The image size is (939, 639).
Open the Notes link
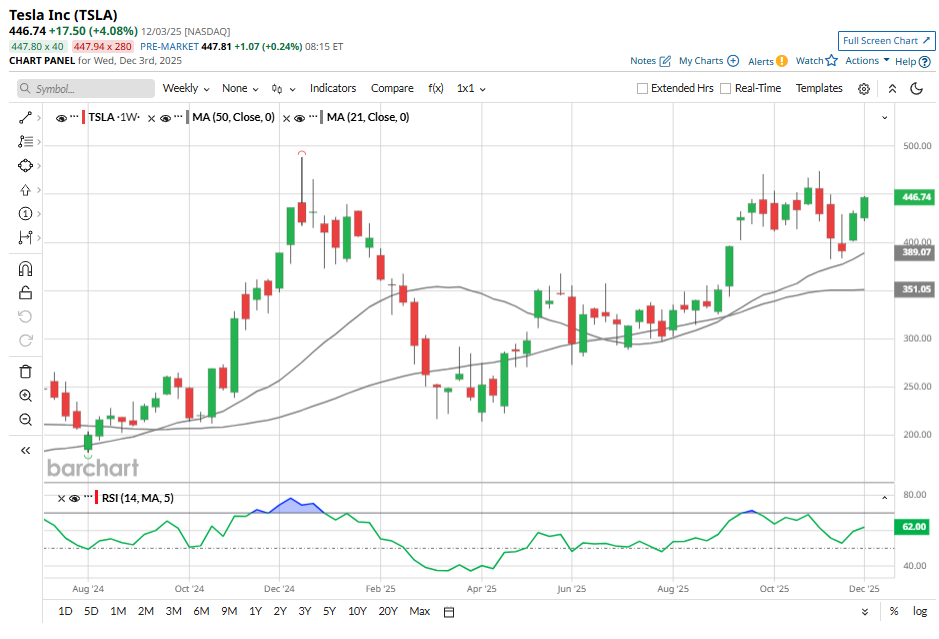(650, 60)
